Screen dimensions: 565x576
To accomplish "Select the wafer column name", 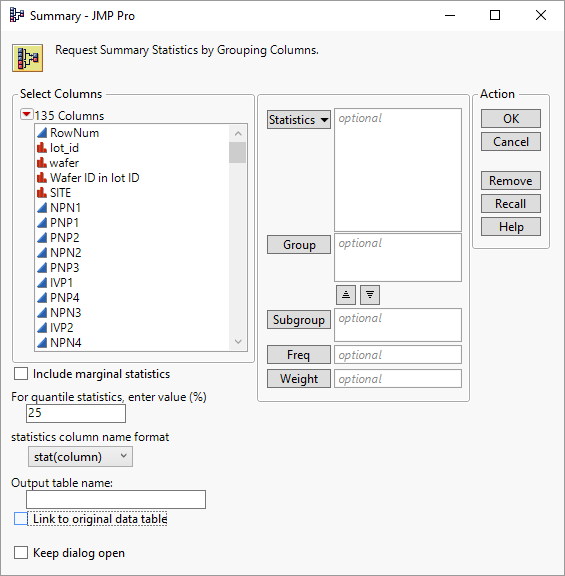I will coord(64,163).
